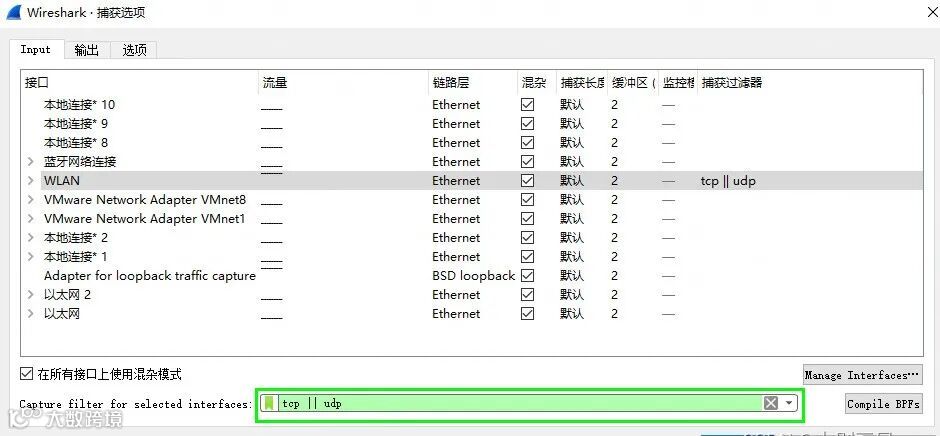Expand the 以太网 interface row
The width and height of the screenshot is (940, 436).
pos(31,314)
